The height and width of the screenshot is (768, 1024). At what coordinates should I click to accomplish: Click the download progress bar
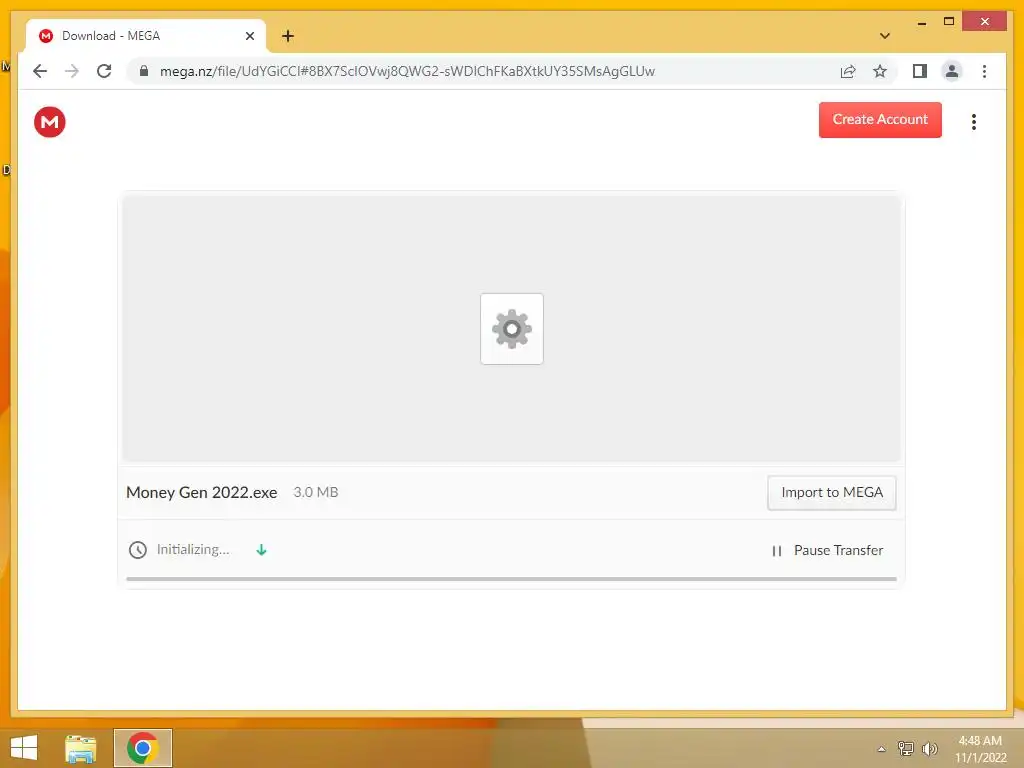511,579
